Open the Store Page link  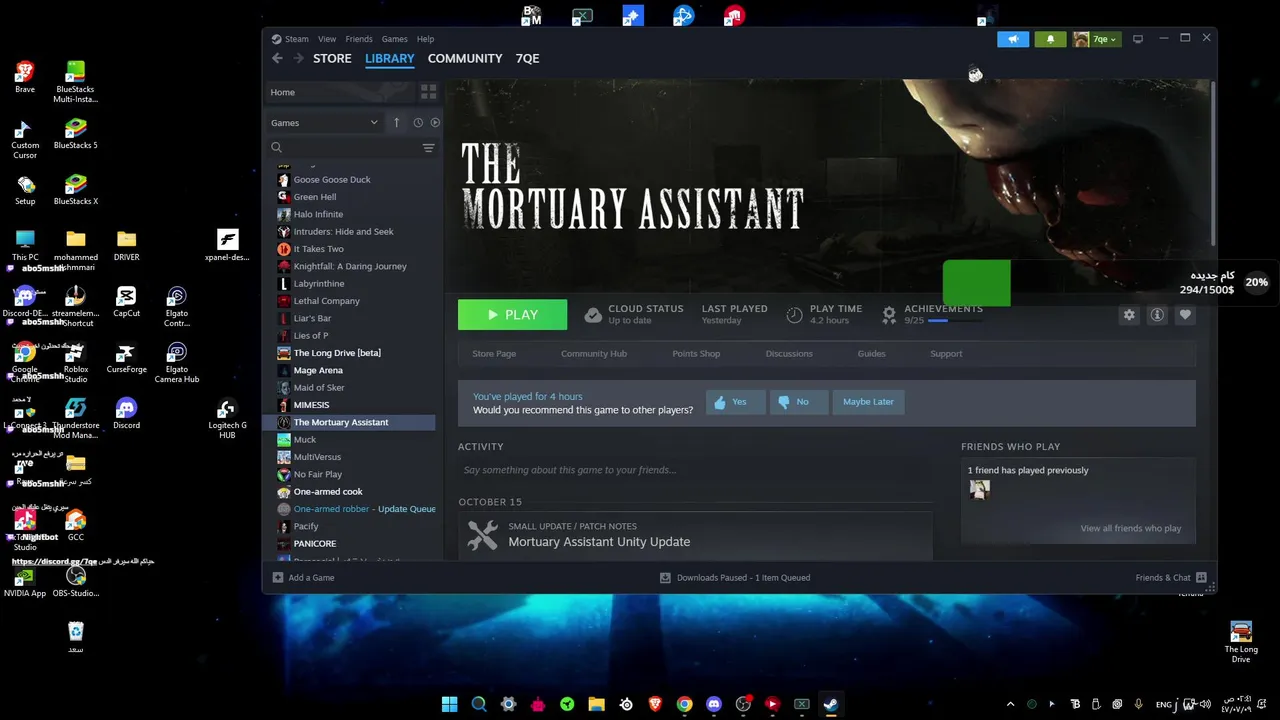(x=494, y=354)
